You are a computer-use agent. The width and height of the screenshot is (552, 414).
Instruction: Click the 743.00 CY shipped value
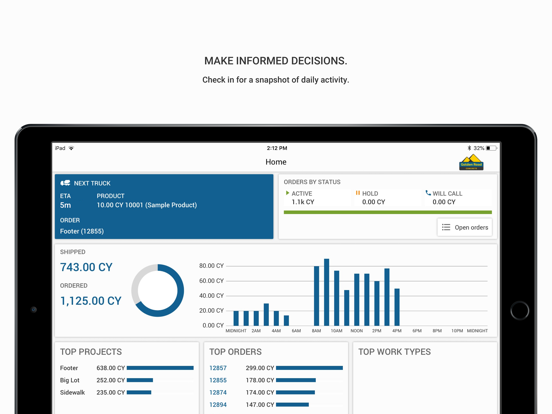pyautogui.click(x=86, y=267)
